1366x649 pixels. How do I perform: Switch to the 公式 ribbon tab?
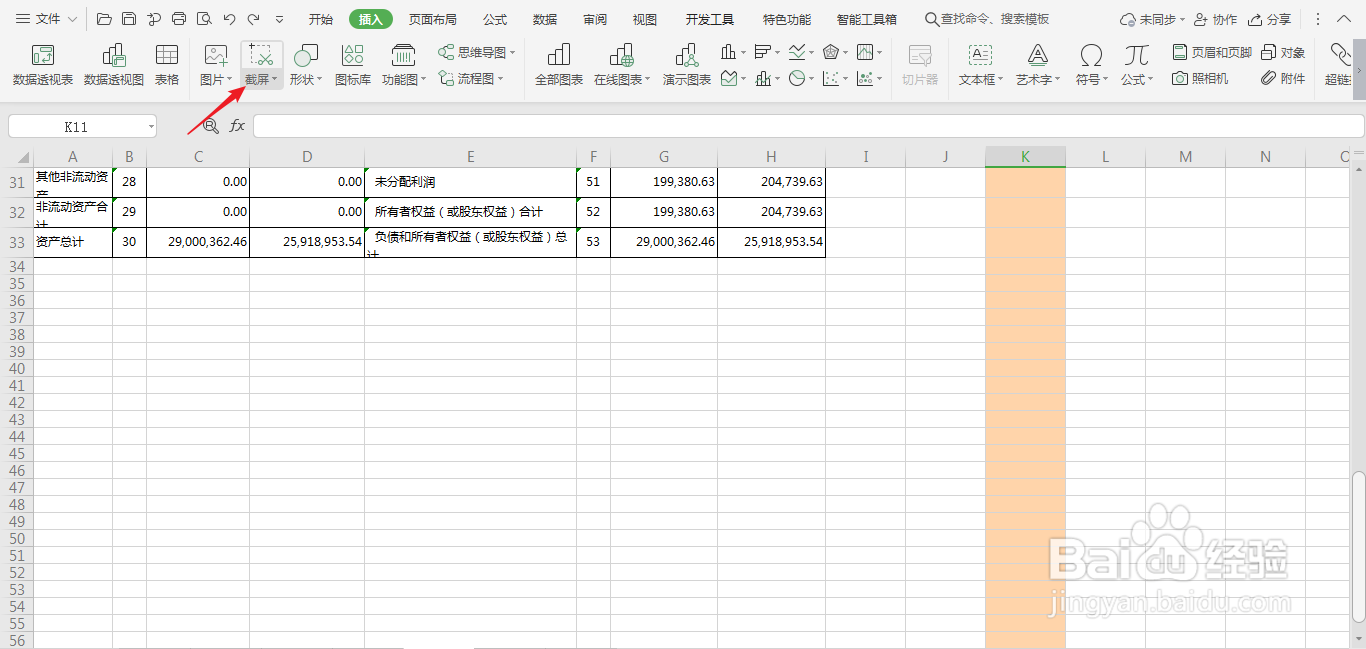495,19
